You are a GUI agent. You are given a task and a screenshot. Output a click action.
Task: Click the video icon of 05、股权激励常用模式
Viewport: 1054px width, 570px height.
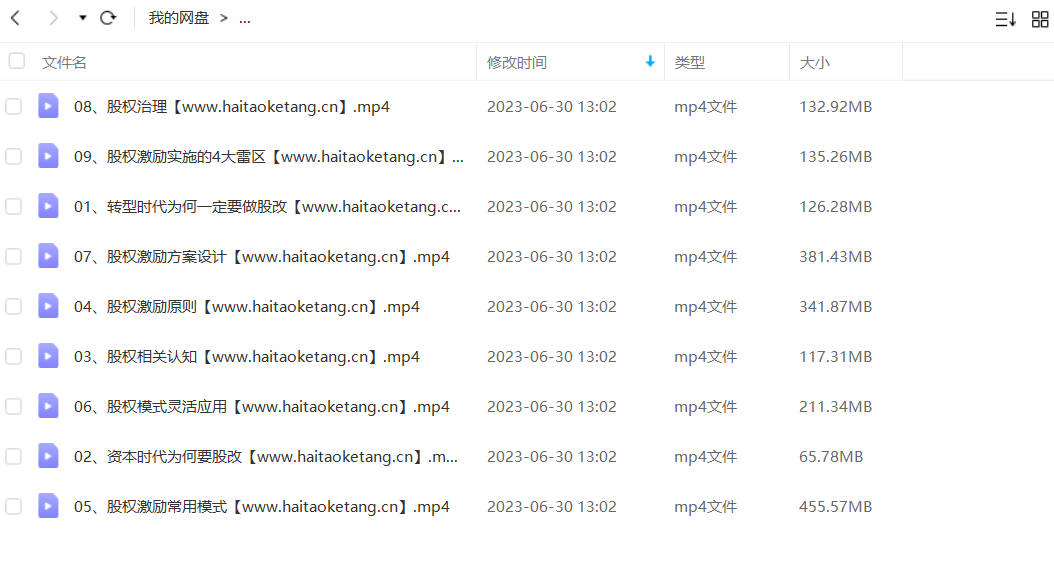pos(48,505)
